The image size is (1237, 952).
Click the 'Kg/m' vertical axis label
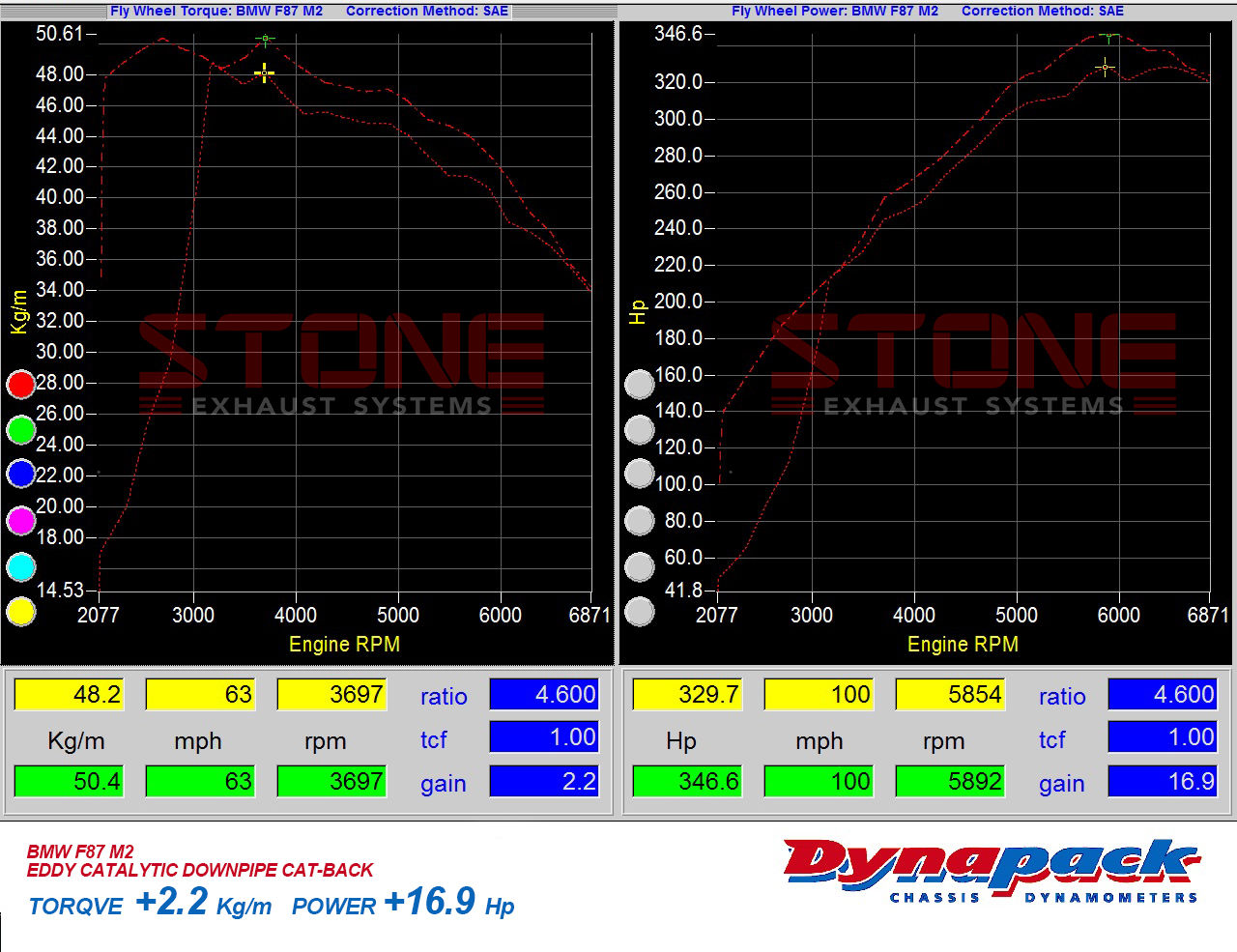[x=18, y=312]
